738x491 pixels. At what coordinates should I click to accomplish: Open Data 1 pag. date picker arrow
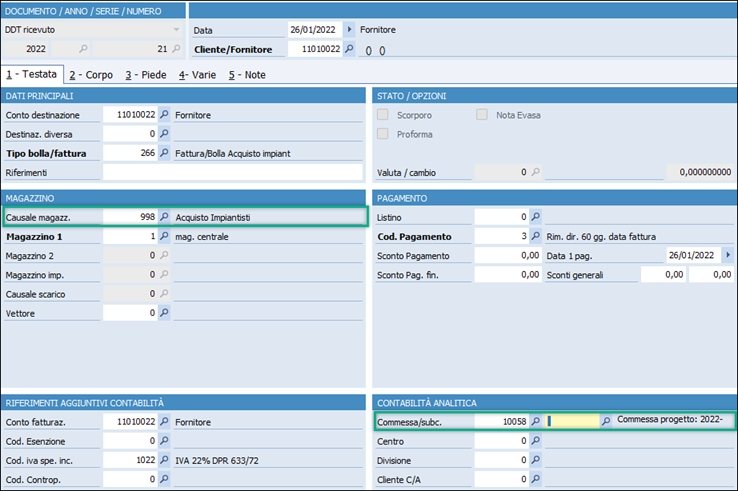click(727, 255)
